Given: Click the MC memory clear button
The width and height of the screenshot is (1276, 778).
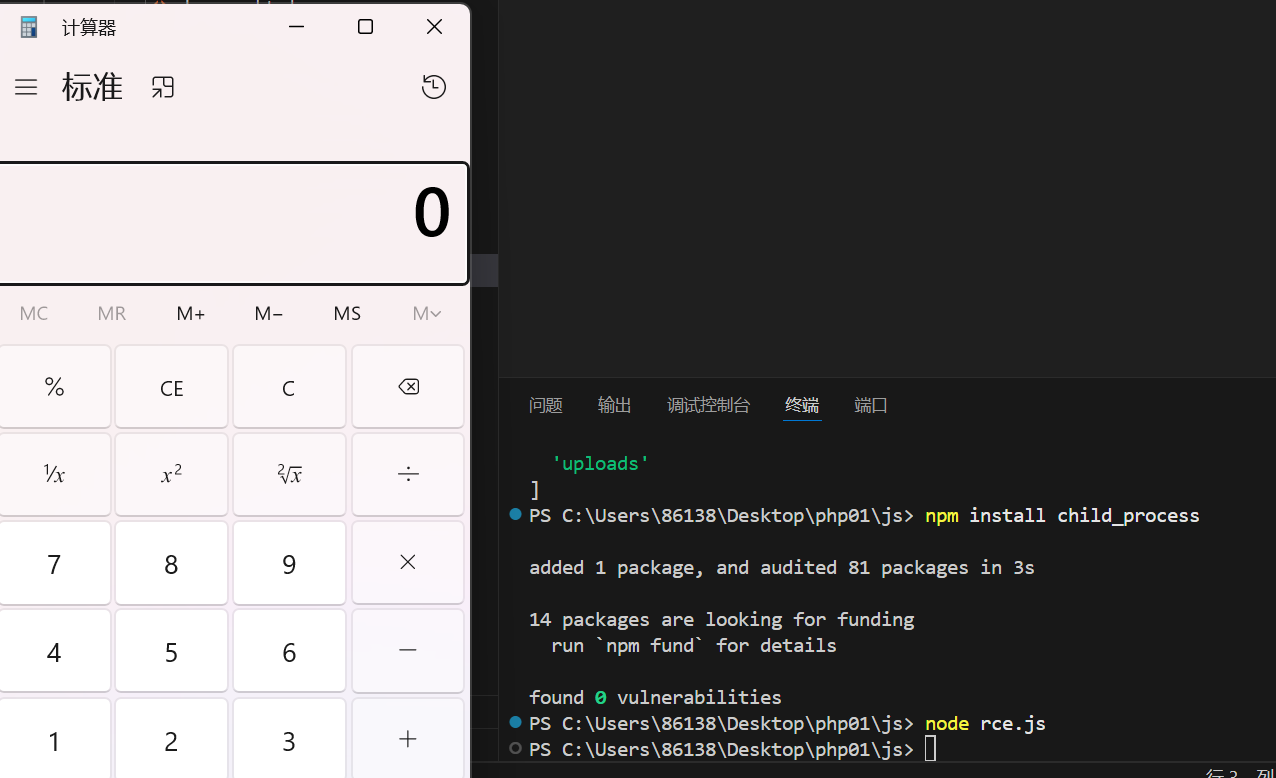Looking at the screenshot, I should point(34,313).
